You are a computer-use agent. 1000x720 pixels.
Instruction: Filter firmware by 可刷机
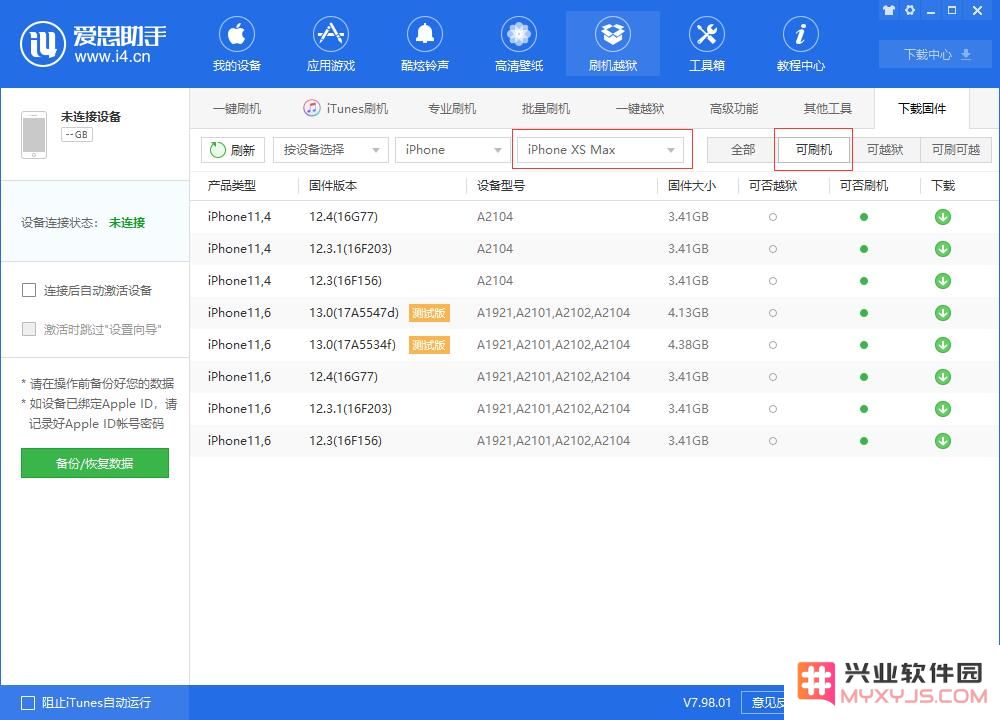814,150
